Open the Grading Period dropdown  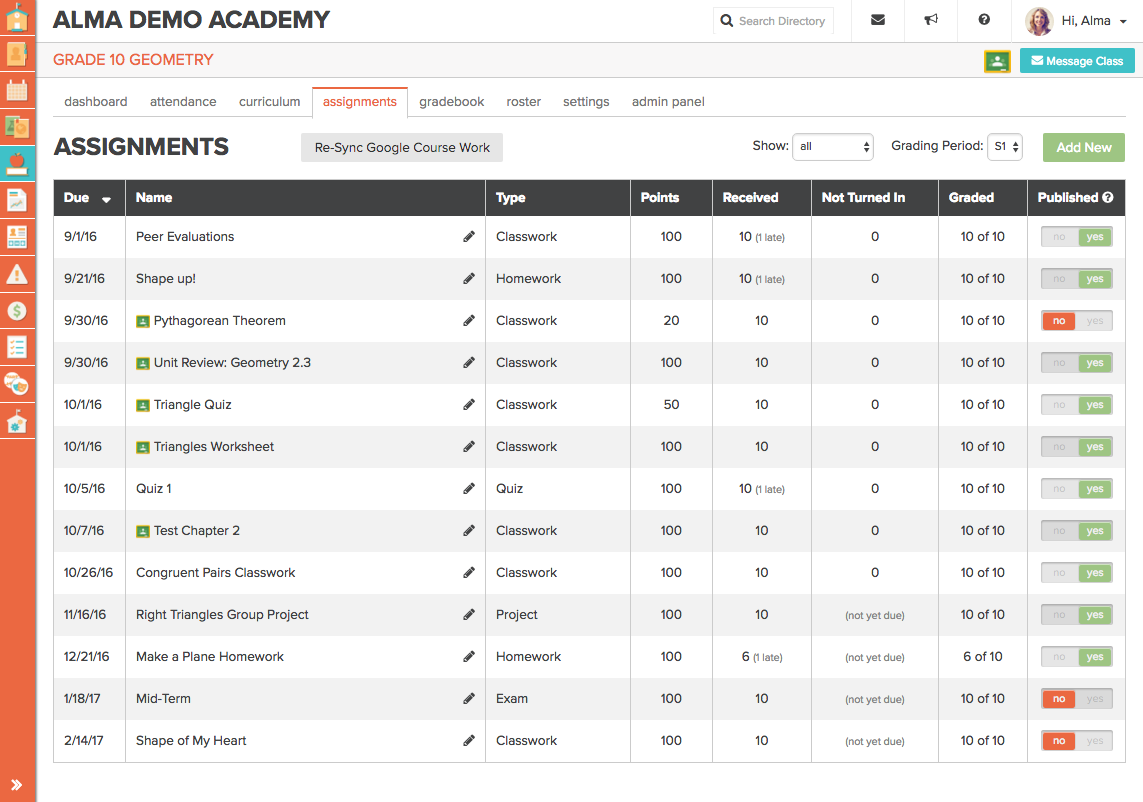(x=1004, y=147)
